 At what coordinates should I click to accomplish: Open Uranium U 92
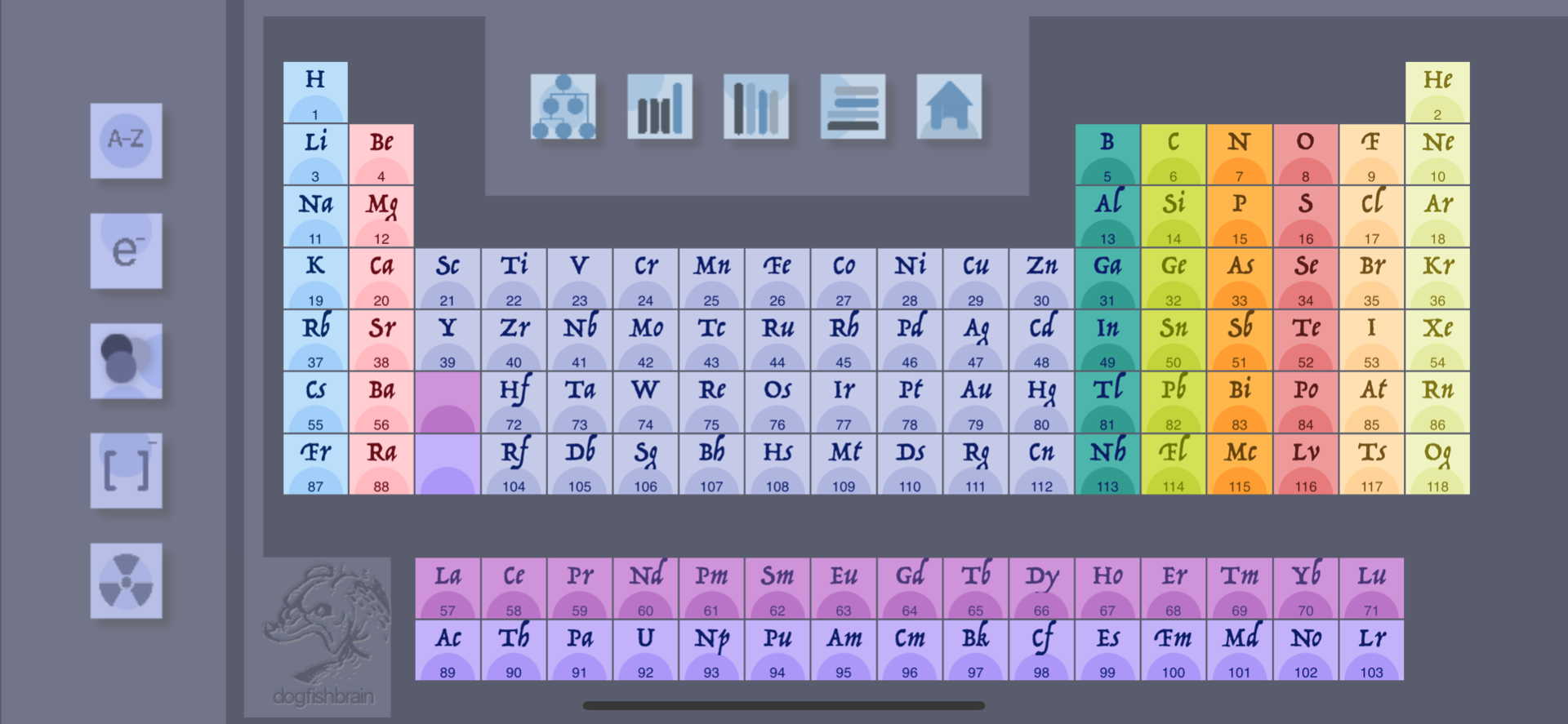coord(645,651)
